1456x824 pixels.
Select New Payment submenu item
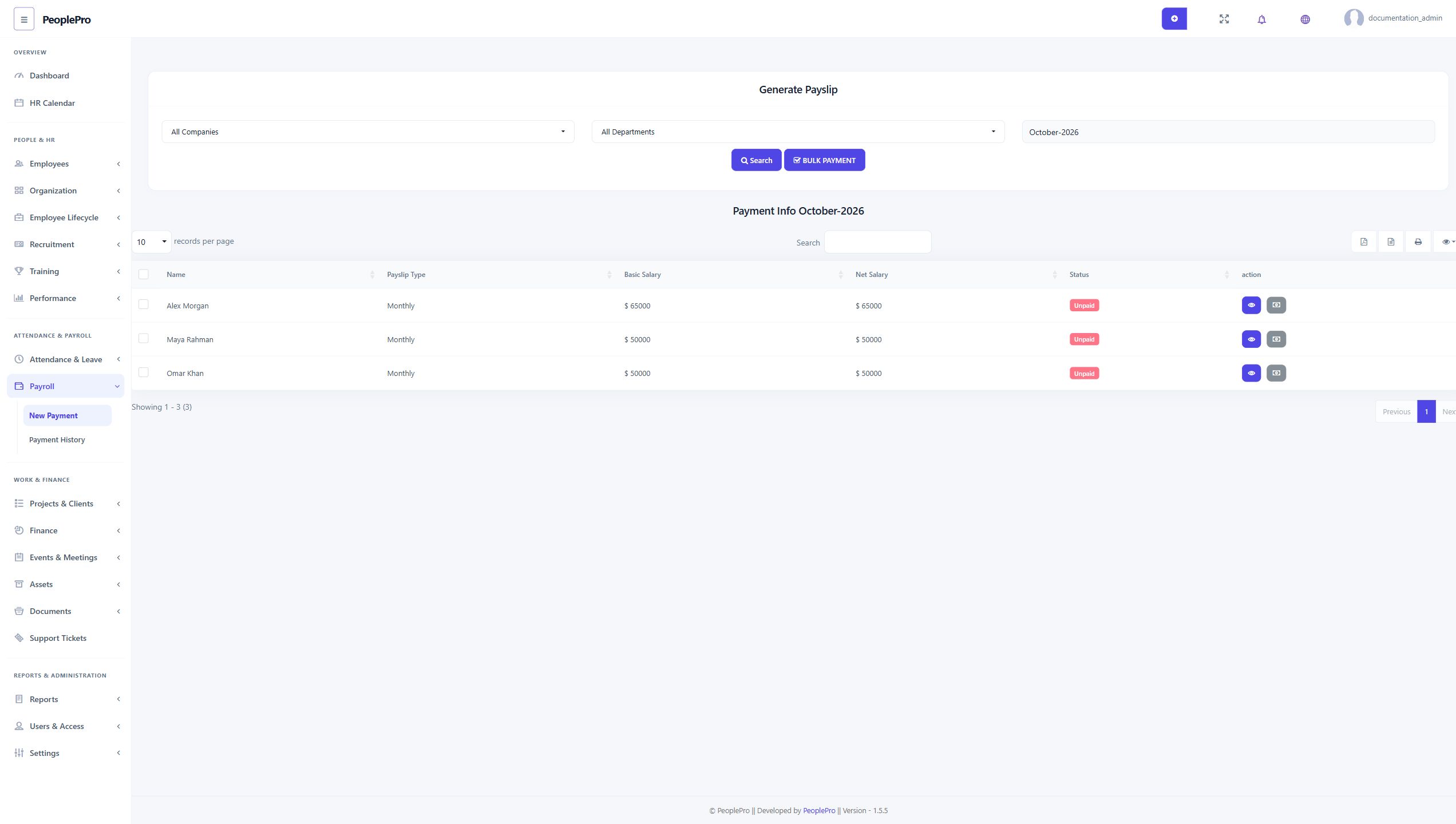[x=68, y=415]
